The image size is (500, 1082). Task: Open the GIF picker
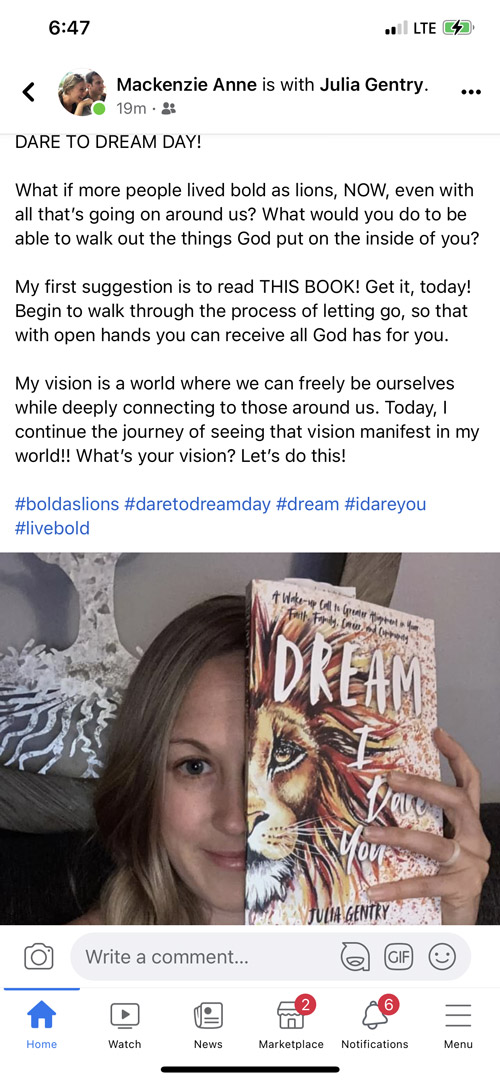point(399,956)
